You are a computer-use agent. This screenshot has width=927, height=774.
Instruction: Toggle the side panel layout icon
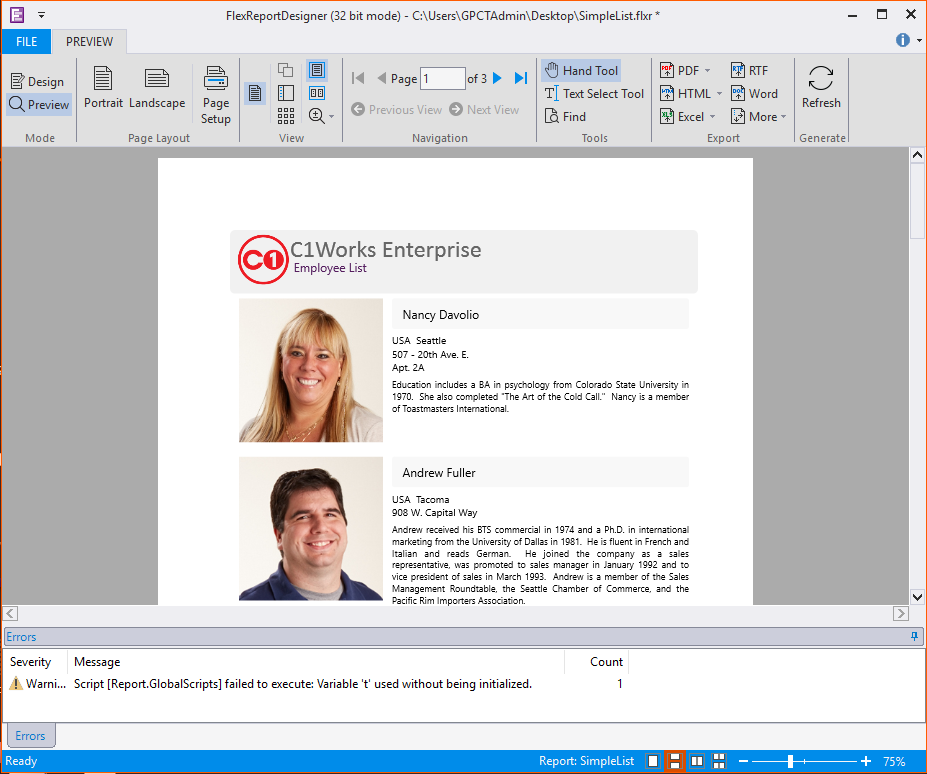pyautogui.click(x=286, y=93)
